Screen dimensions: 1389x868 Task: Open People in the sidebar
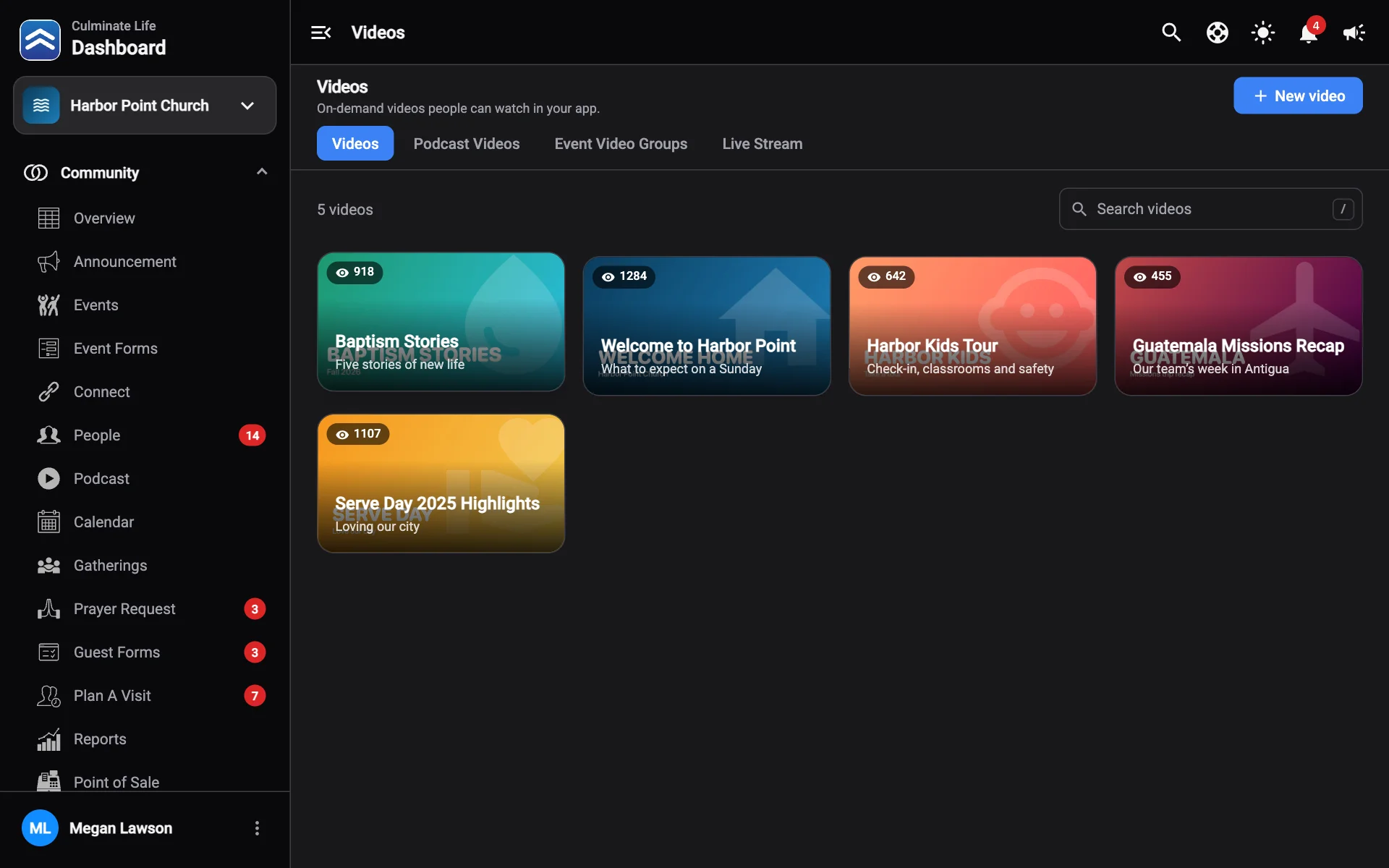coord(145,435)
